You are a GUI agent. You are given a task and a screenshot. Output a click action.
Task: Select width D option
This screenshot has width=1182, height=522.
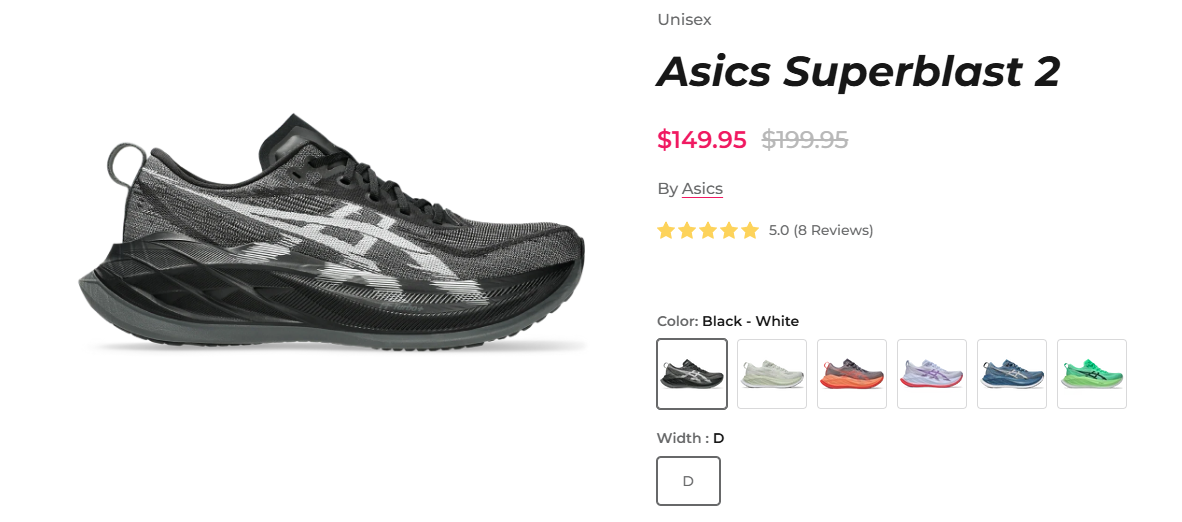688,481
